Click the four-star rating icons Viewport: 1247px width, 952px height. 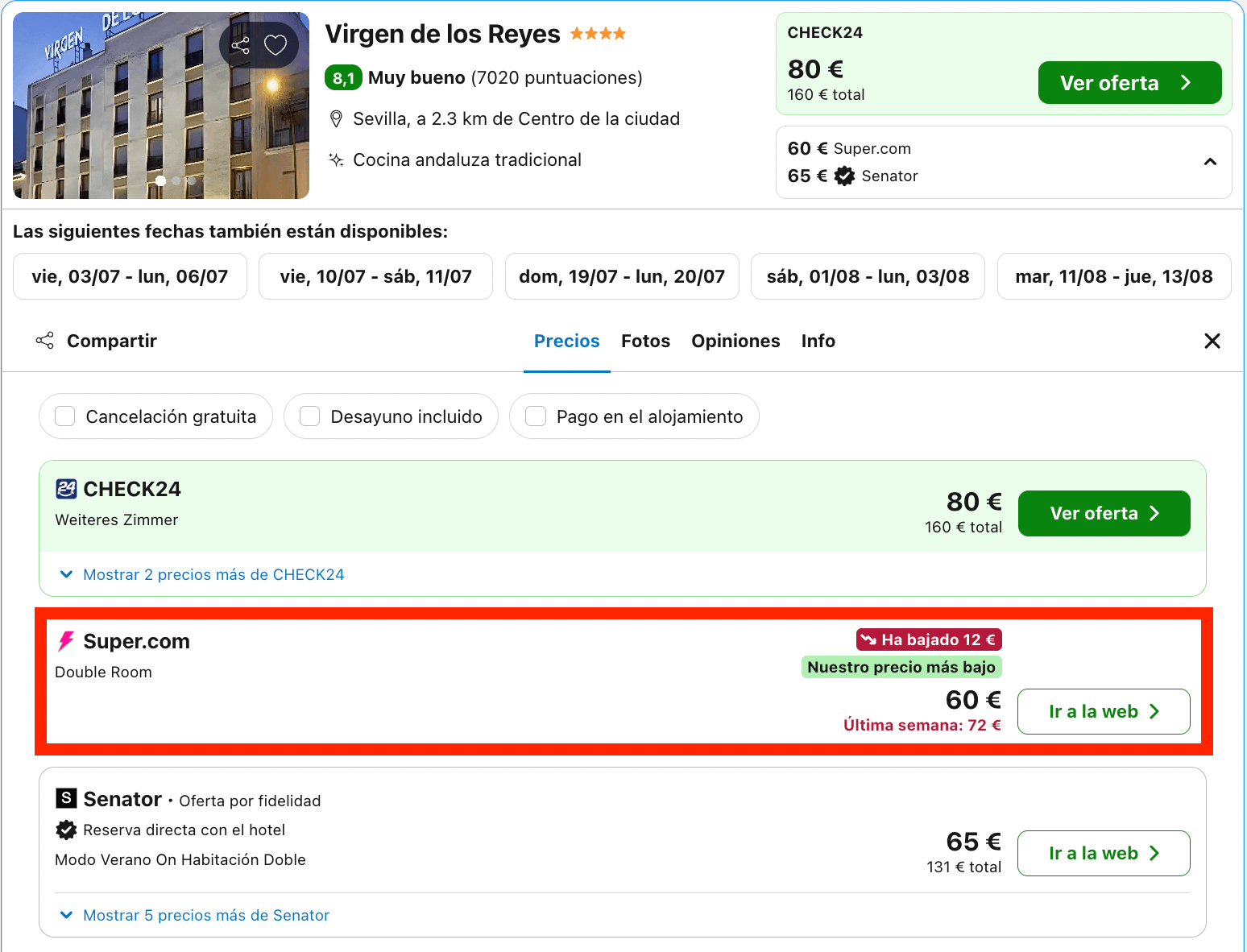(x=598, y=34)
